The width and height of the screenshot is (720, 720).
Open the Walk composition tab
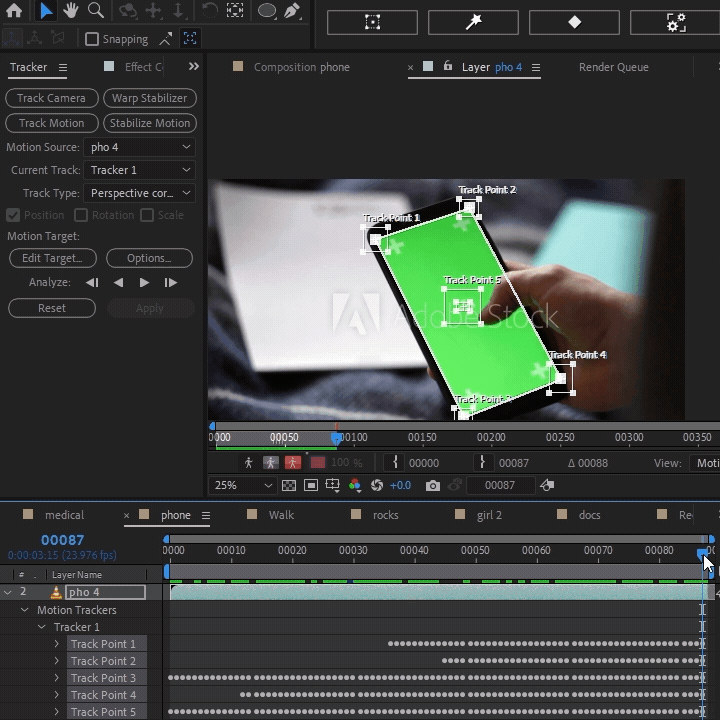click(x=281, y=515)
